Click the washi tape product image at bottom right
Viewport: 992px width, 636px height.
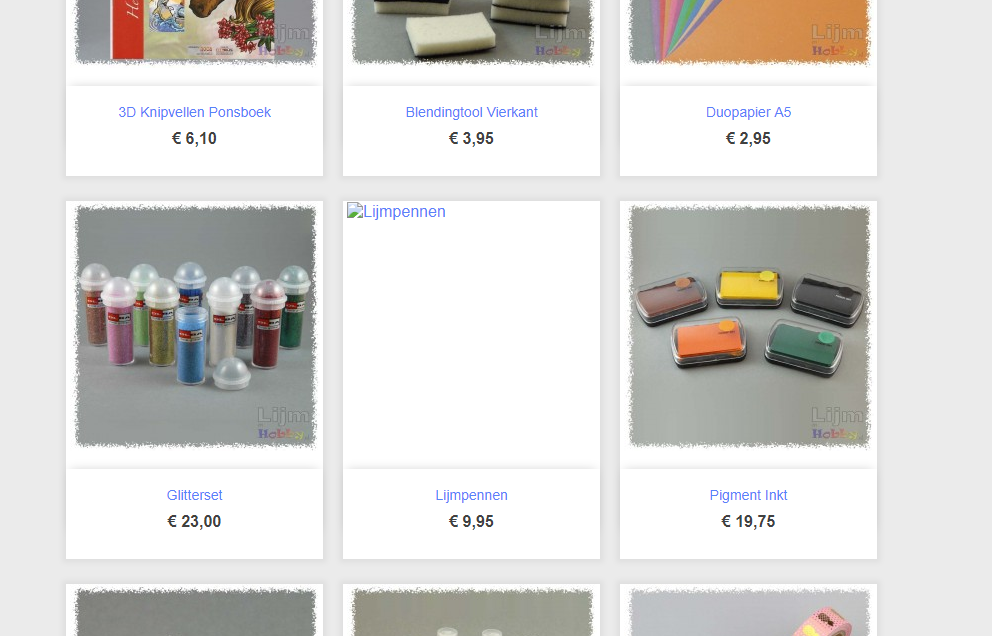[749, 611]
